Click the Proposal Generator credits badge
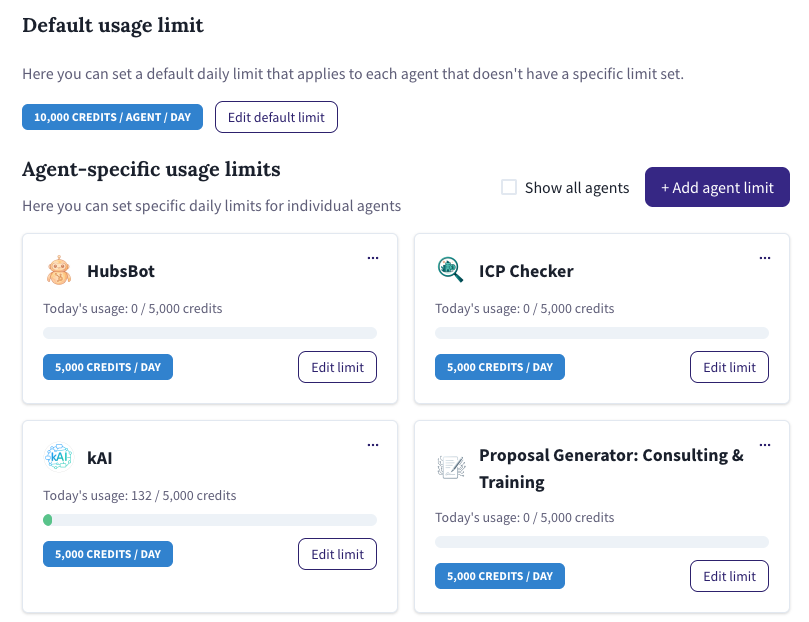Image resolution: width=809 pixels, height=622 pixels. (499, 576)
